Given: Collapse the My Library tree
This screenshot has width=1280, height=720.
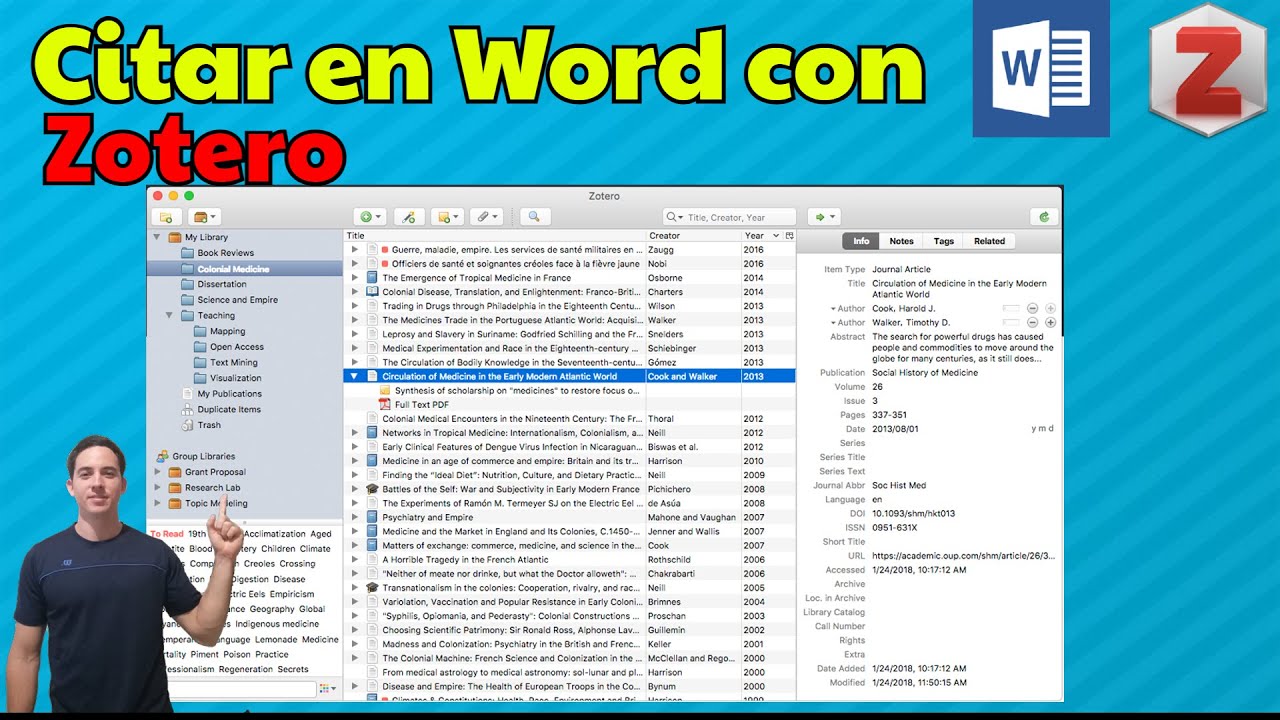Looking at the screenshot, I should [x=157, y=237].
